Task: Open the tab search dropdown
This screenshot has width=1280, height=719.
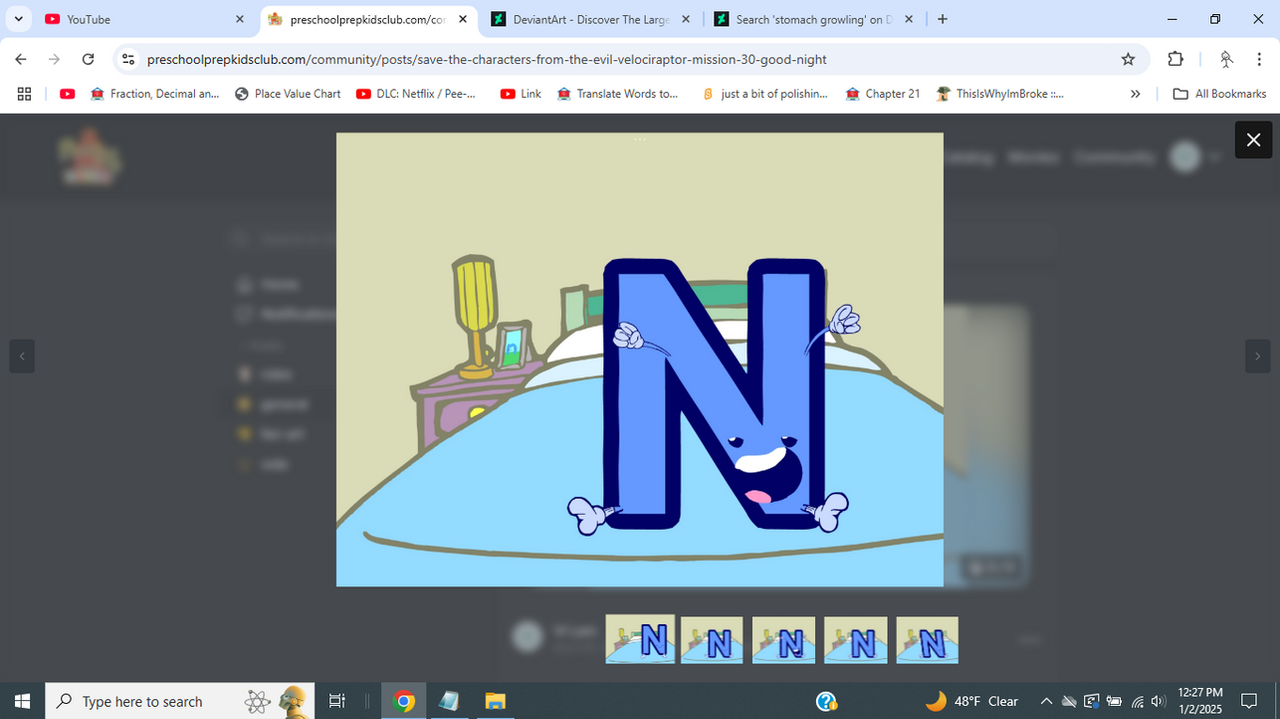Action: (x=18, y=19)
